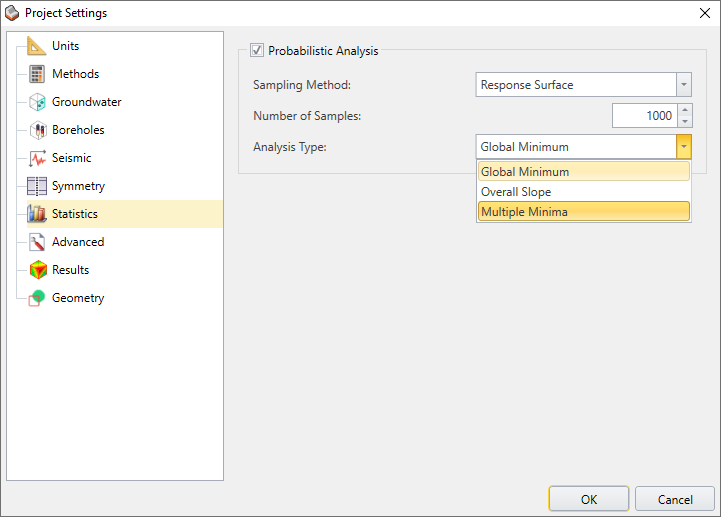
Task: Click the Number of Samples 1000 field
Action: [x=645, y=115]
